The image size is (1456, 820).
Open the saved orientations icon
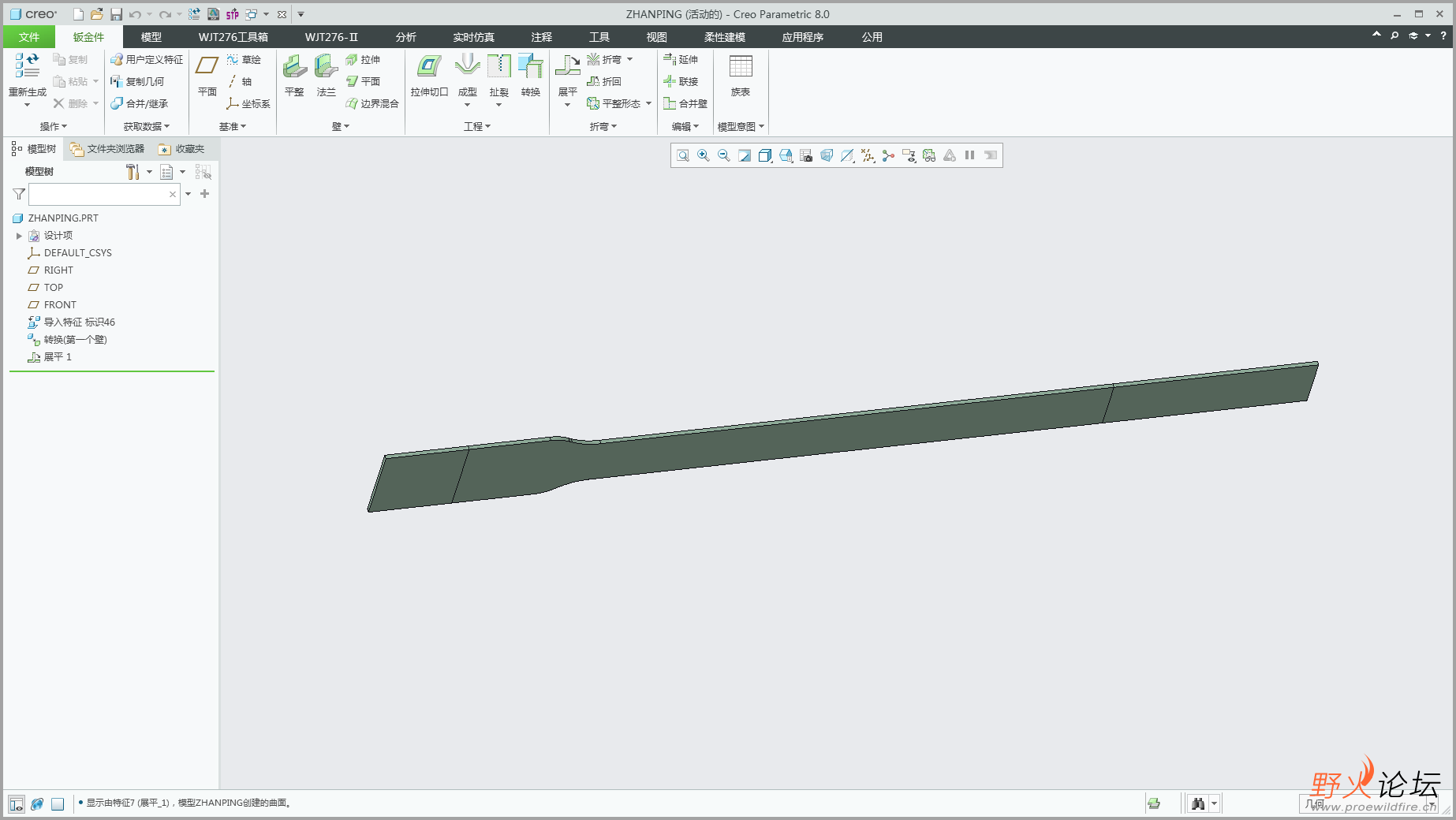point(786,156)
